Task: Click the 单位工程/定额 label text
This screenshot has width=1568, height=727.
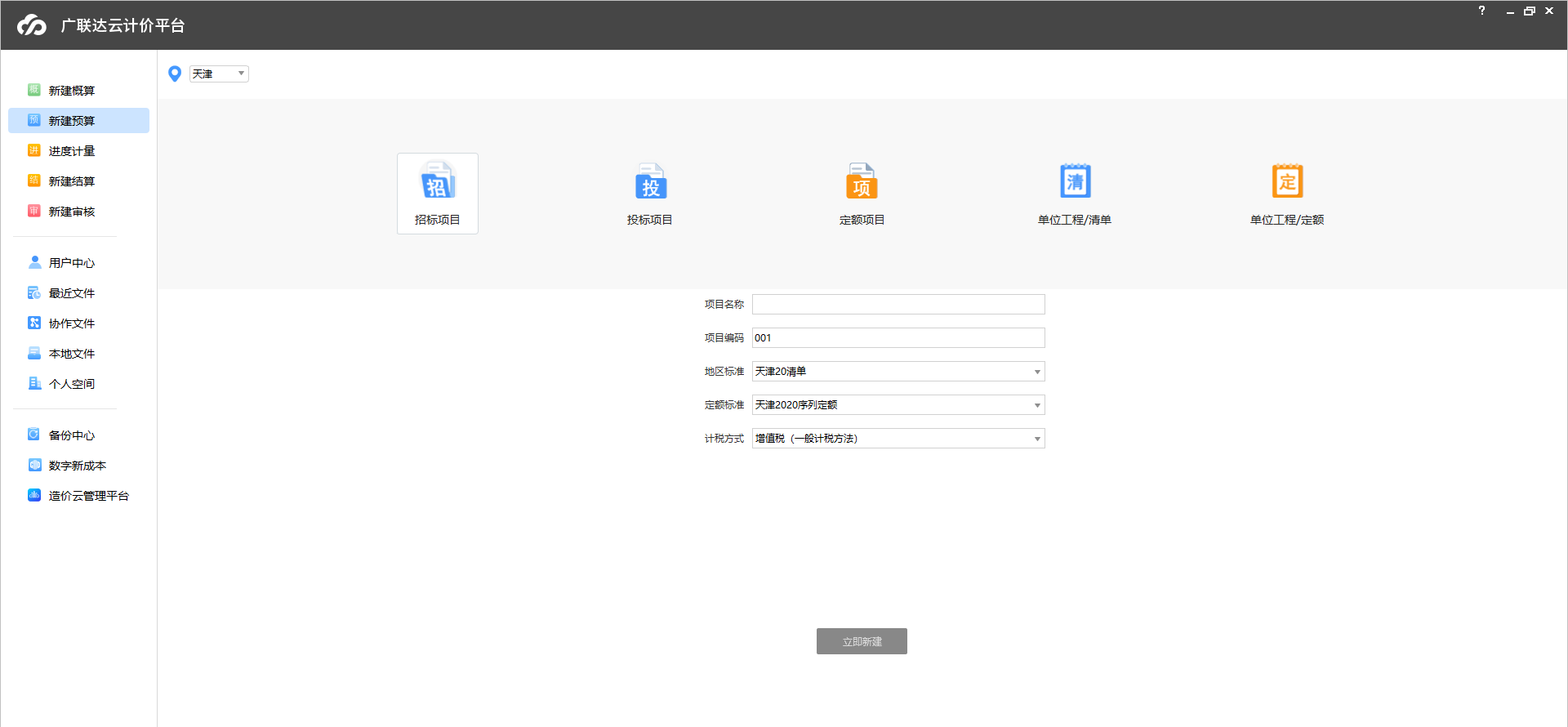Action: [x=1287, y=220]
